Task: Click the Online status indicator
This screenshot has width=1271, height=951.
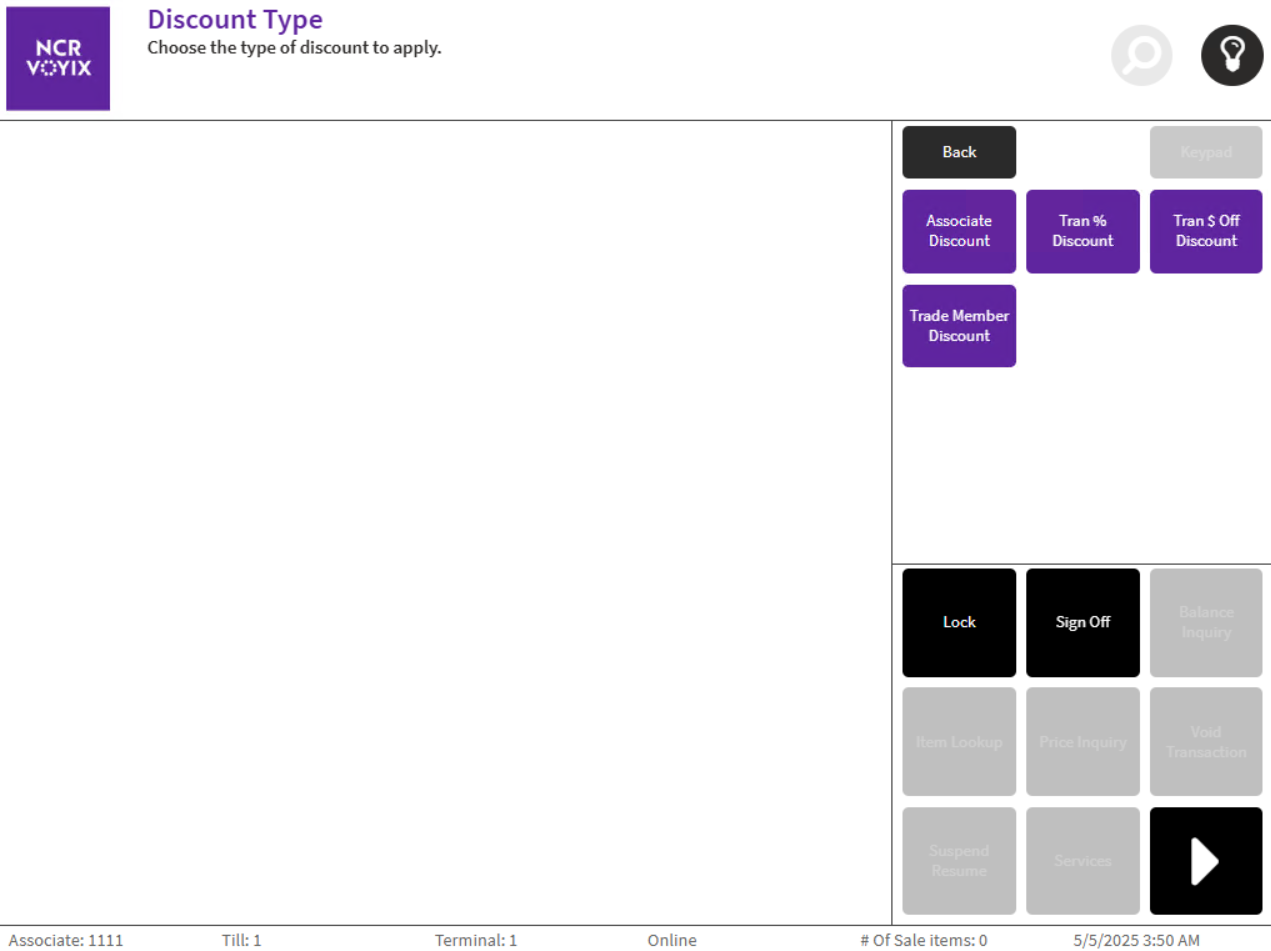Action: (671, 940)
